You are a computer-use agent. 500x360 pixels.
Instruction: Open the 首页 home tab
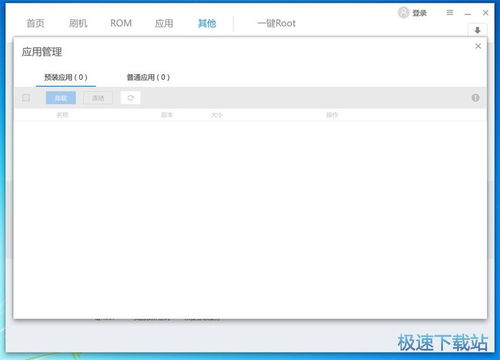pos(35,23)
